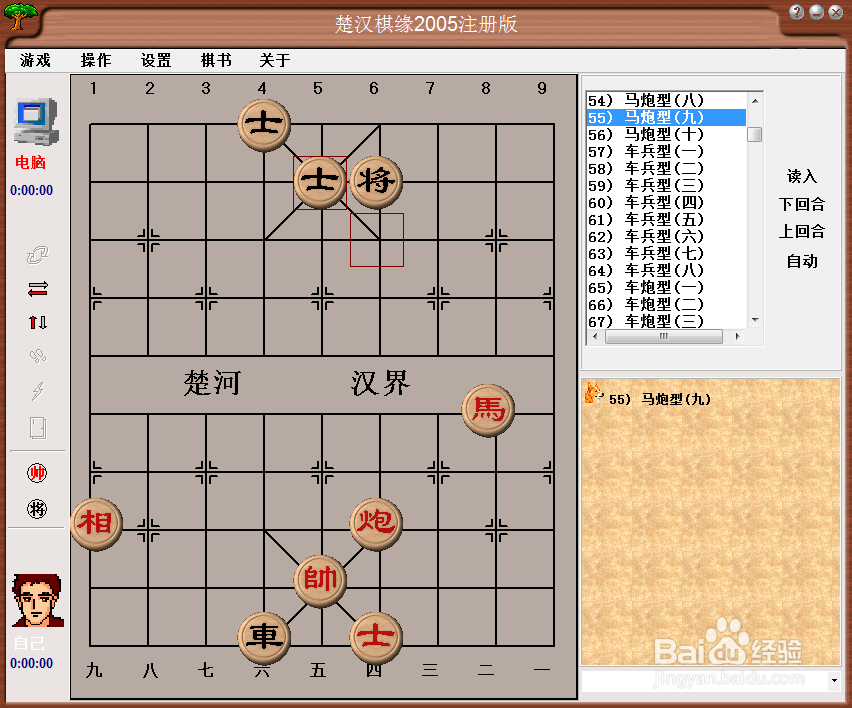Click horizontal scroll right arrow of list
The width and height of the screenshot is (852, 708).
coord(737,336)
